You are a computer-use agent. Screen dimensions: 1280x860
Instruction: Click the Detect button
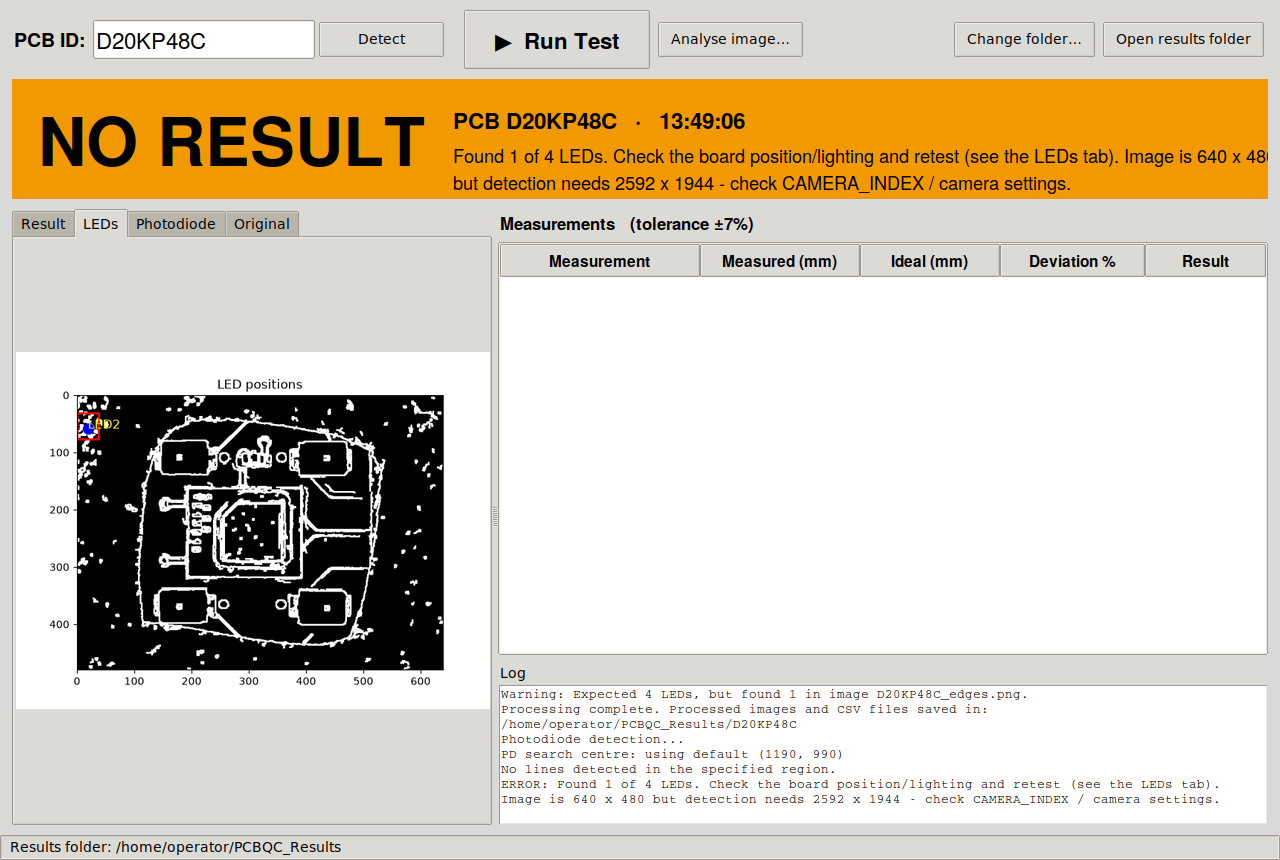click(x=381, y=40)
